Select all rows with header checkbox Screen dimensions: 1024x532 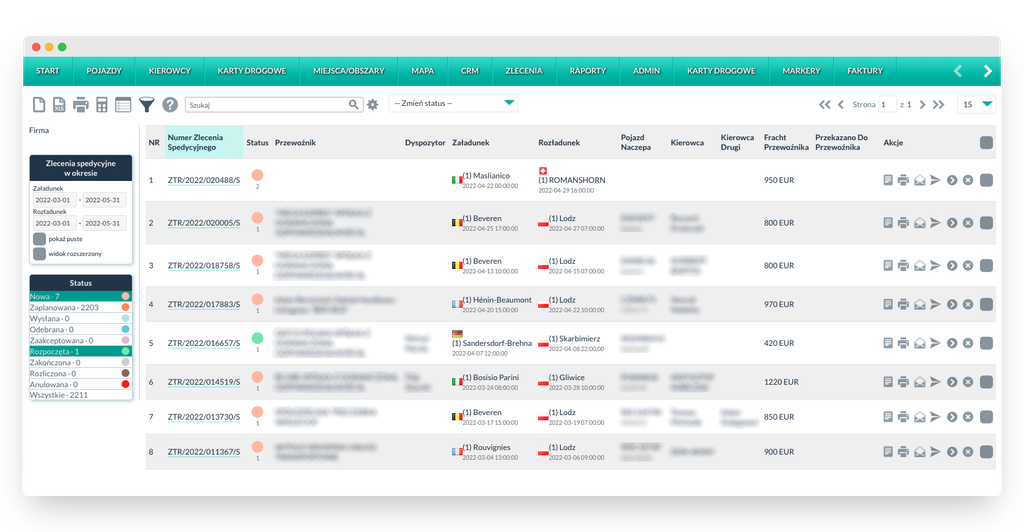(986, 142)
